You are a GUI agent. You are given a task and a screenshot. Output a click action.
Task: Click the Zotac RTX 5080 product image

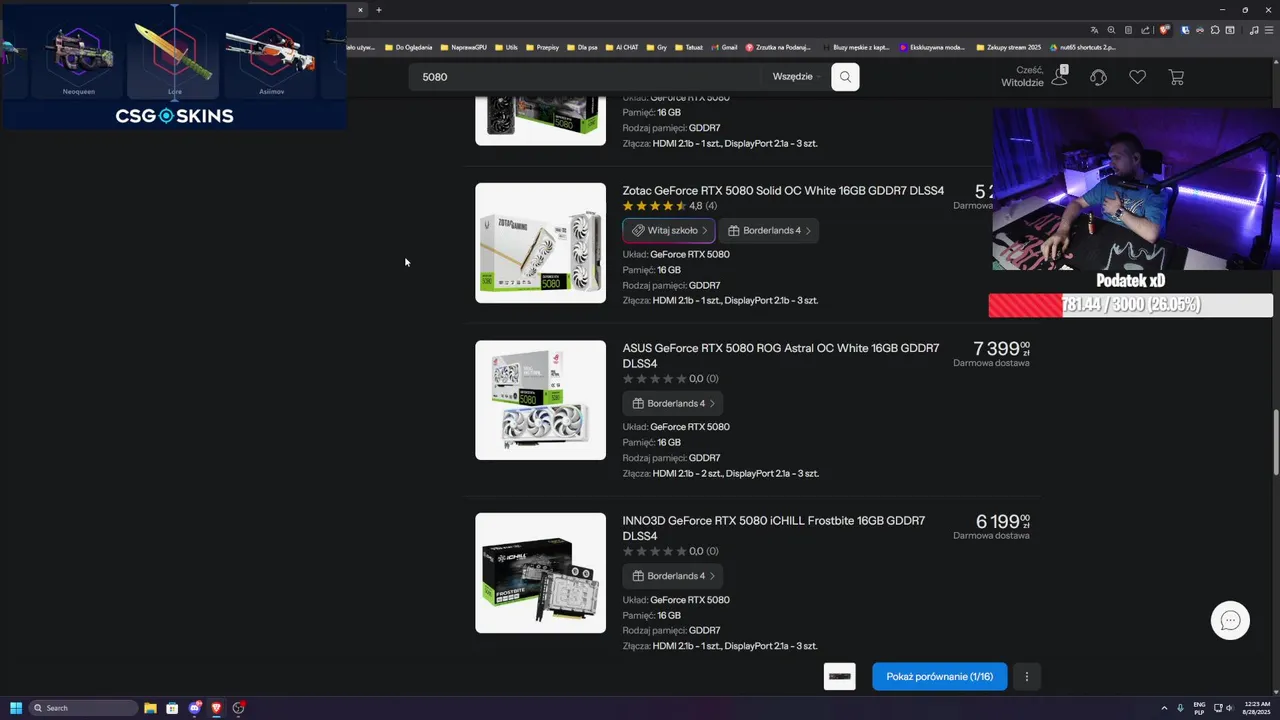[540, 243]
